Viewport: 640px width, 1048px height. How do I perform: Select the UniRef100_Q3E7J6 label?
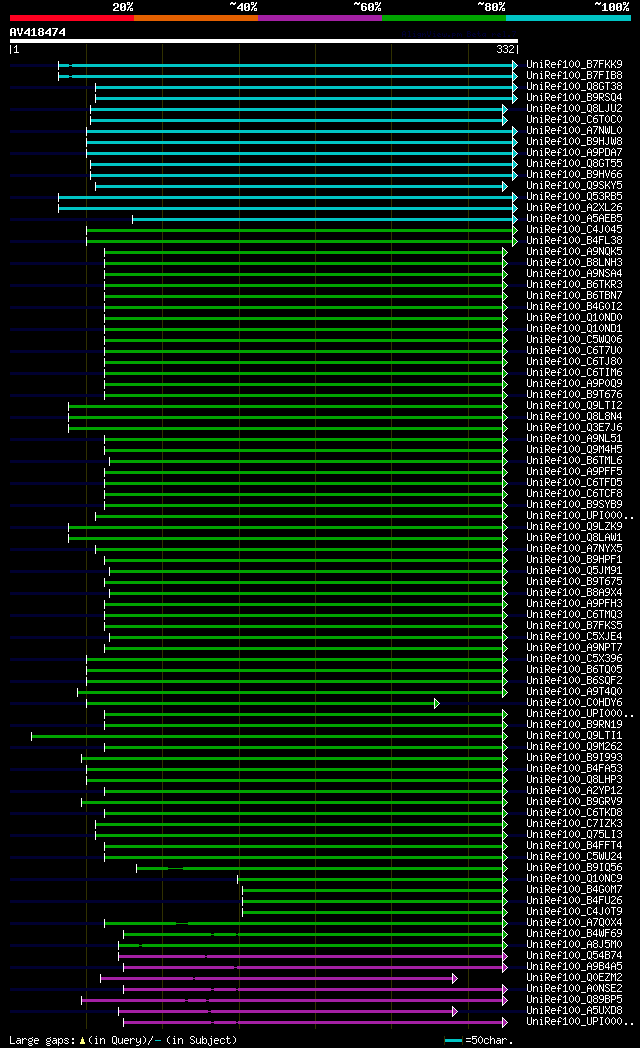574,428
